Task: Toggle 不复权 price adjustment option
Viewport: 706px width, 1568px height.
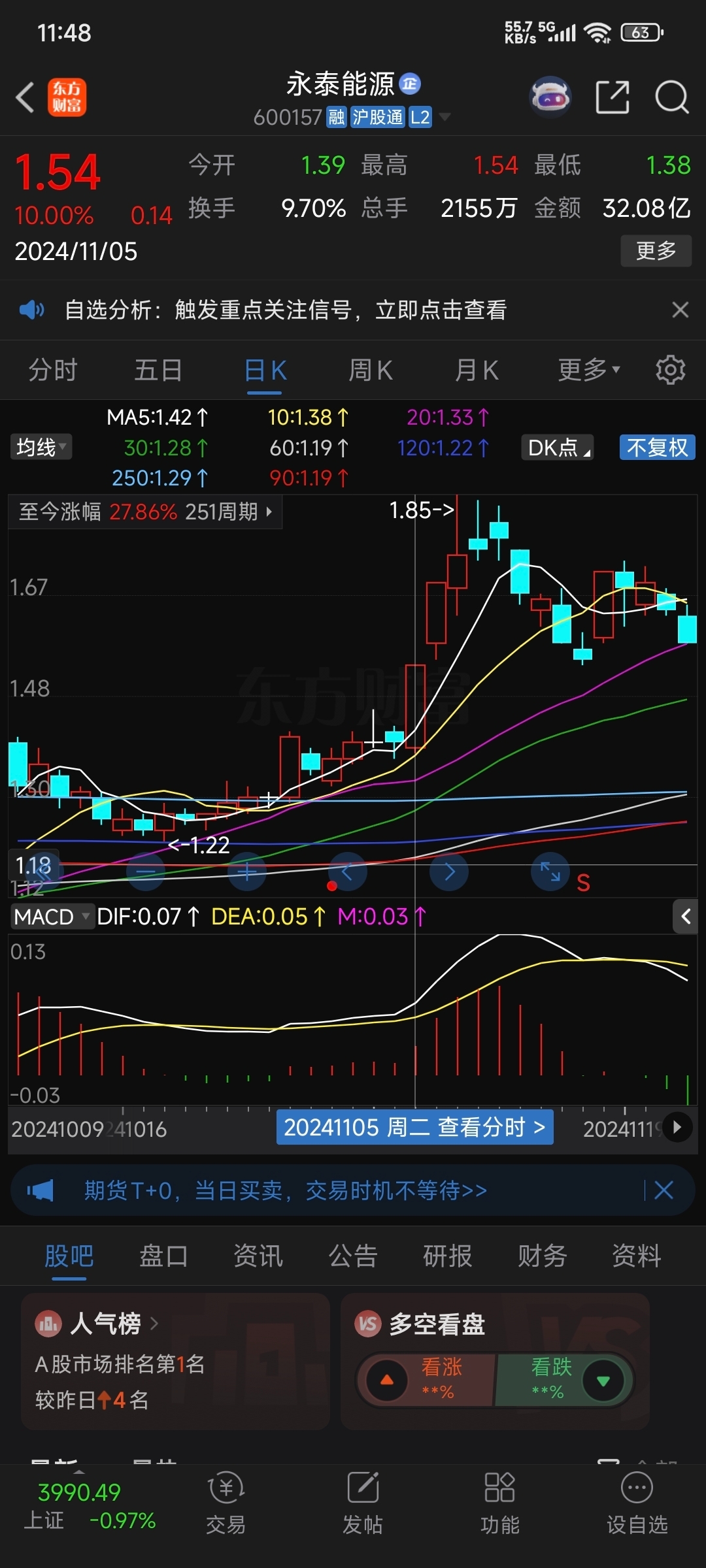Action: click(657, 448)
